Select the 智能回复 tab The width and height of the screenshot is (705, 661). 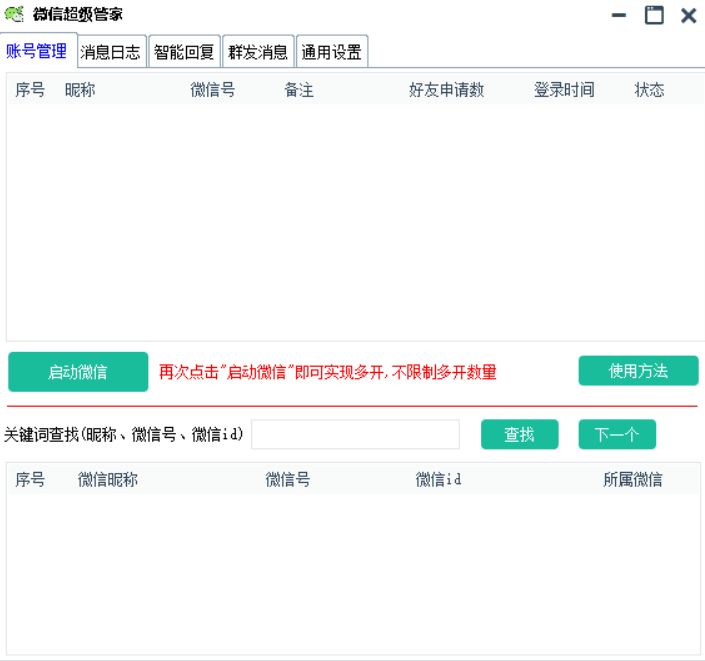(184, 52)
